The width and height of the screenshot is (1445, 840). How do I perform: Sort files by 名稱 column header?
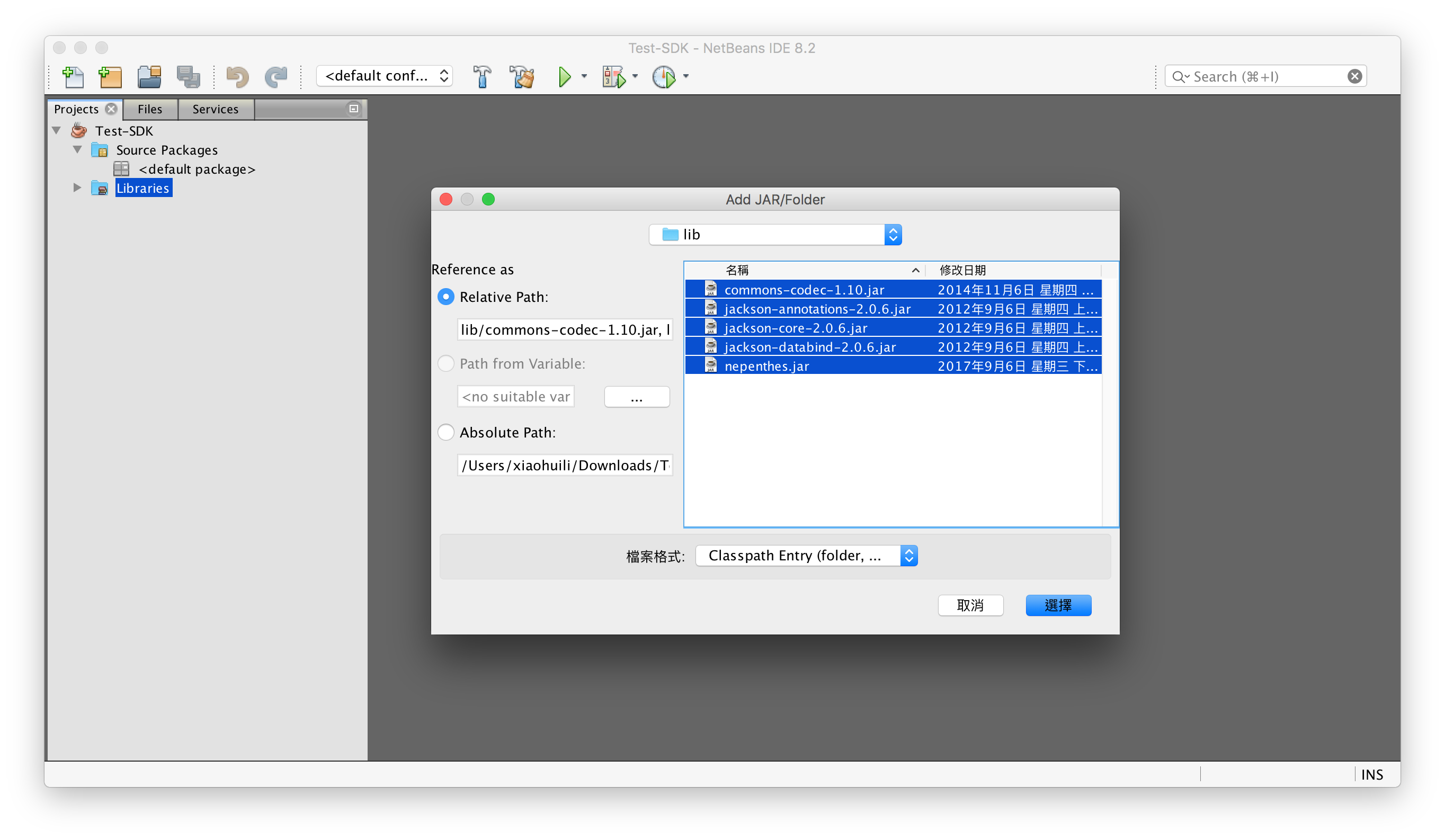(804, 270)
